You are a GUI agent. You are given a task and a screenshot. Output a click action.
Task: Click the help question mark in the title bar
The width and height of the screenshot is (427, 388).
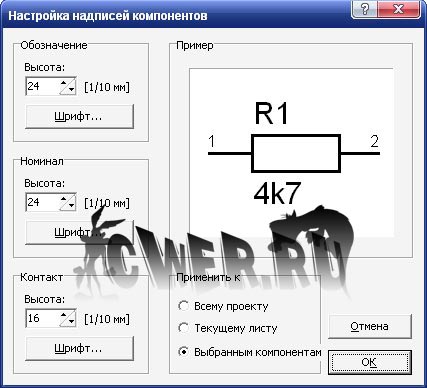click(x=366, y=9)
